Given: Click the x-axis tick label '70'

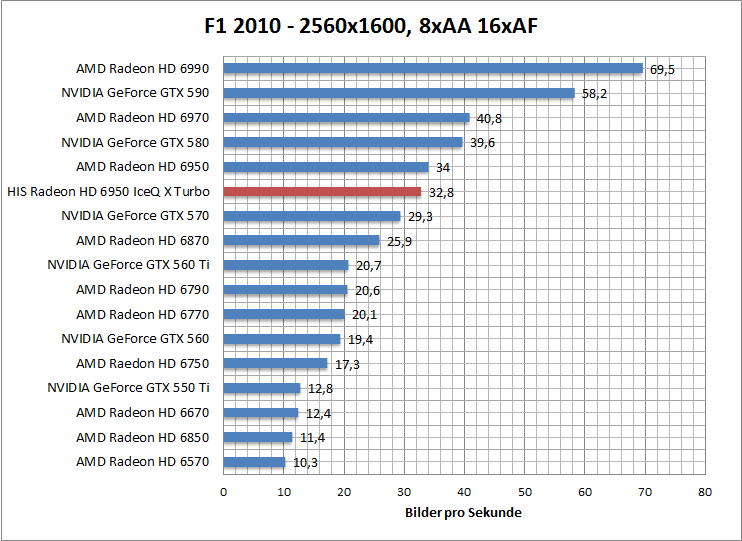Looking at the screenshot, I should (645, 492).
